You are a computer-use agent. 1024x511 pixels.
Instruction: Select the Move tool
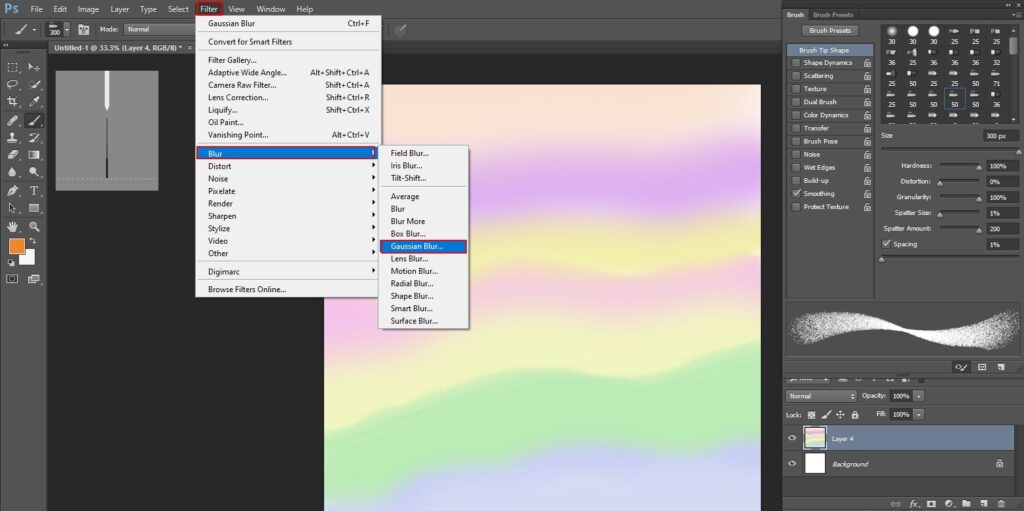[x=34, y=67]
